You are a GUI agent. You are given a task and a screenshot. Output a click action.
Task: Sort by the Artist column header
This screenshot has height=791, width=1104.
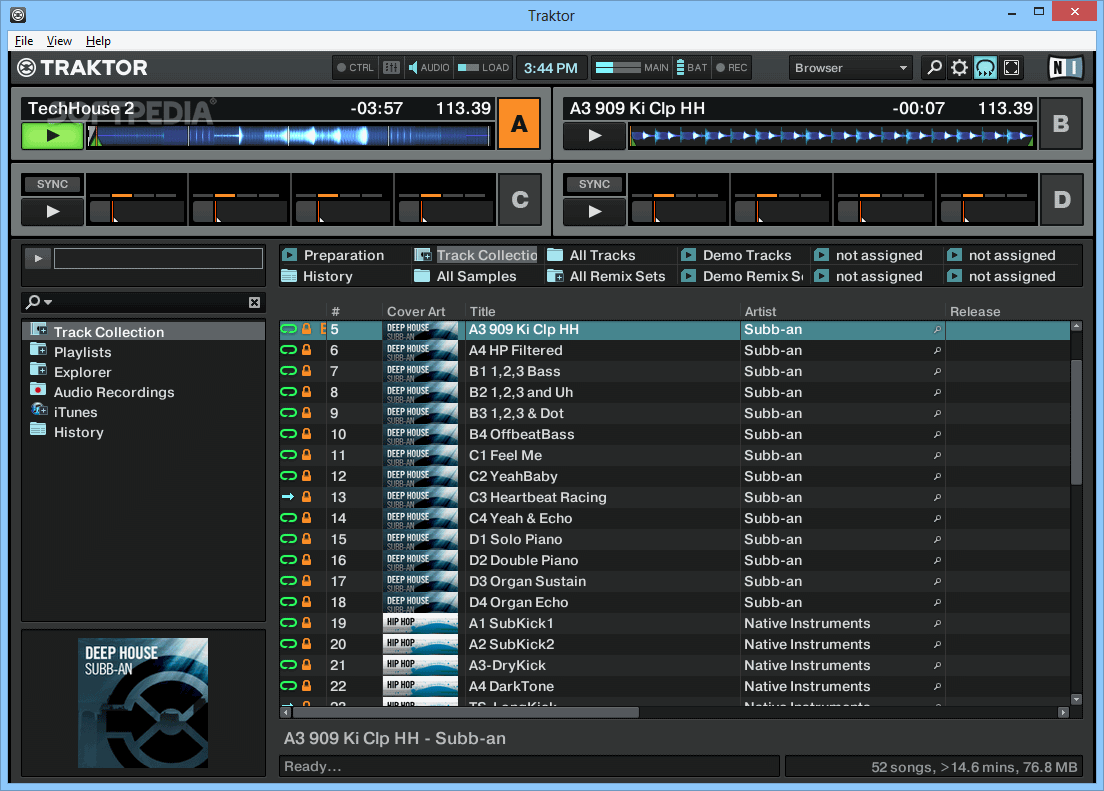[842, 311]
